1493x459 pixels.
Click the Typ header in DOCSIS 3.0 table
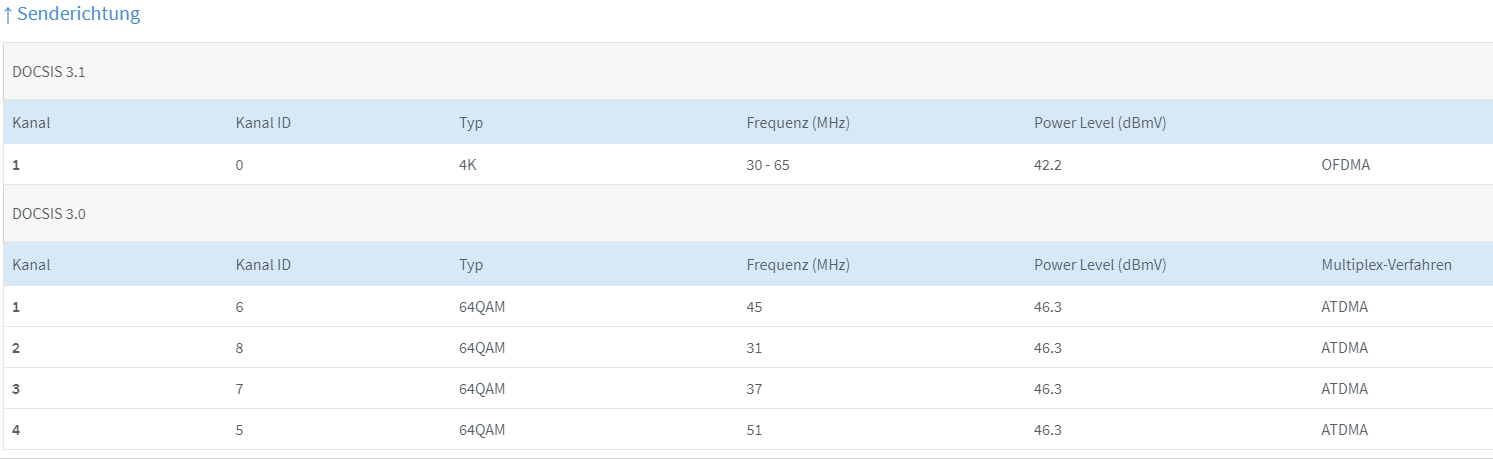point(470,265)
